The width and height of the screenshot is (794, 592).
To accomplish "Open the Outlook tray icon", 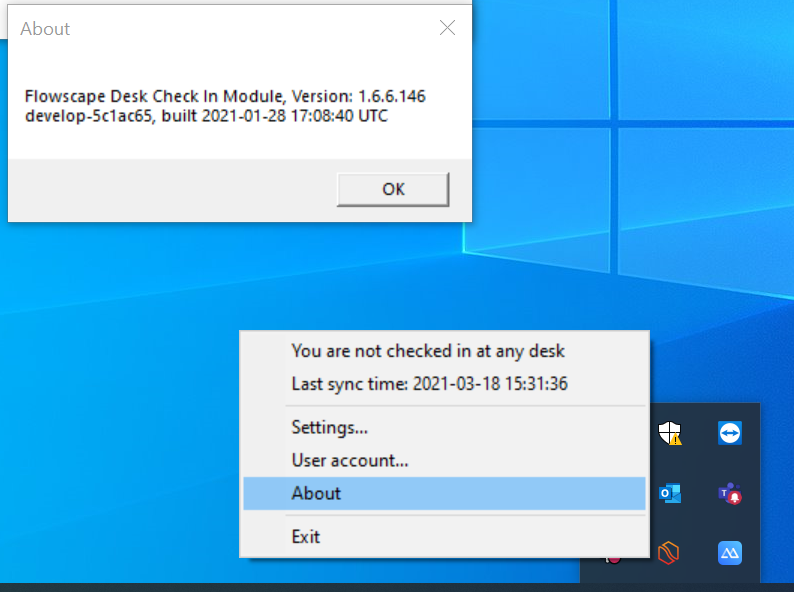I will [670, 493].
